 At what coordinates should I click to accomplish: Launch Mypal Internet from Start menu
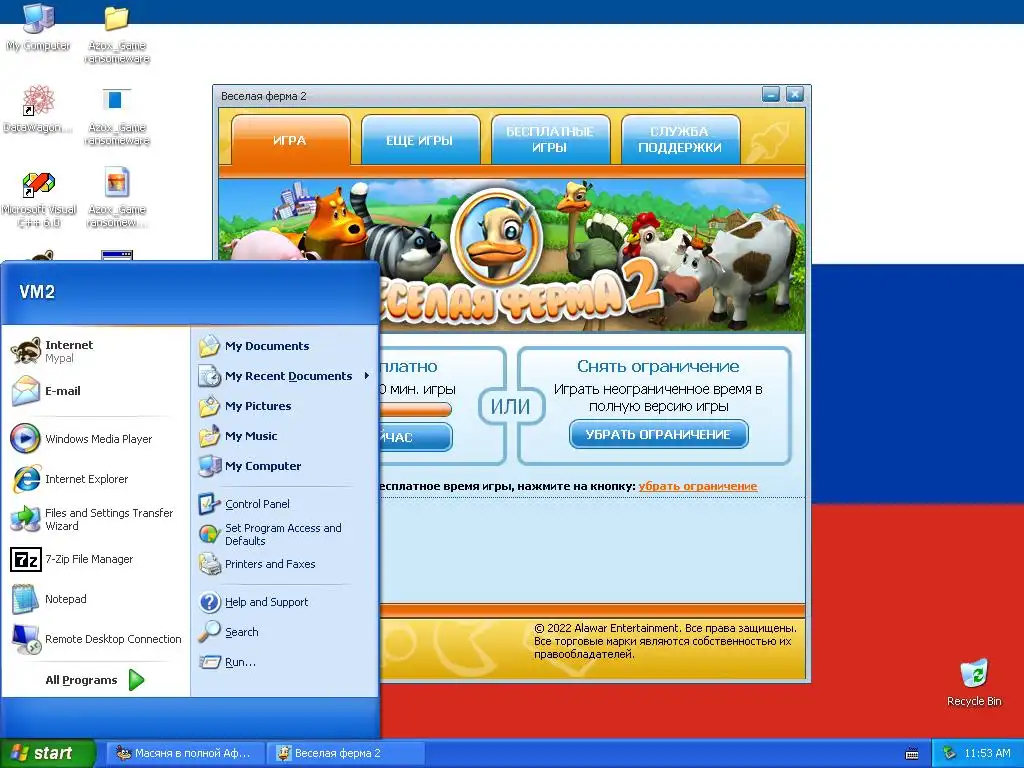(x=95, y=351)
